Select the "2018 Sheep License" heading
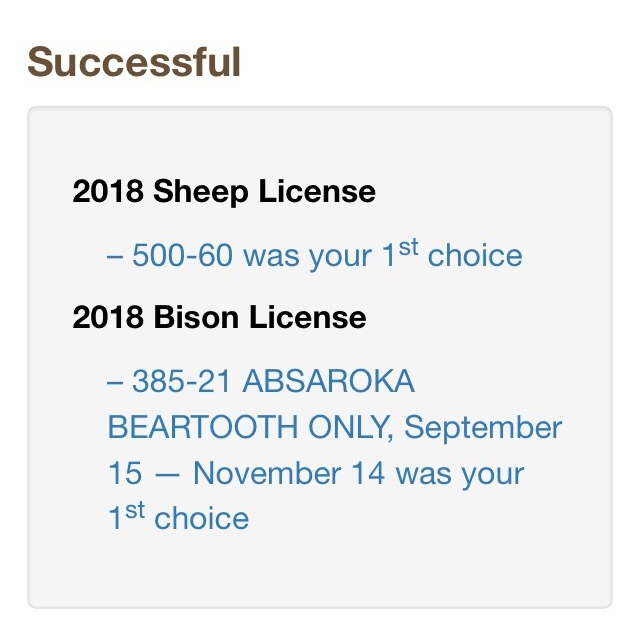640x640 pixels. [x=224, y=191]
